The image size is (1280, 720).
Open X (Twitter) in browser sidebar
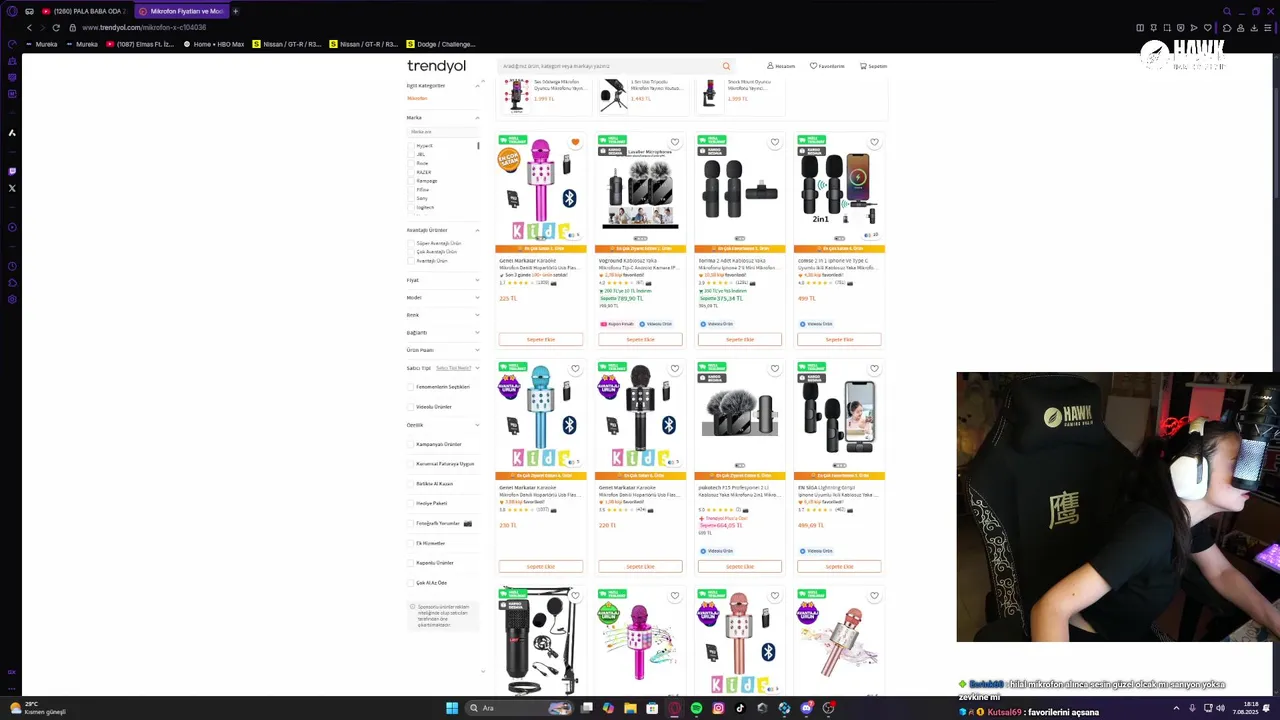pyautogui.click(x=12, y=188)
